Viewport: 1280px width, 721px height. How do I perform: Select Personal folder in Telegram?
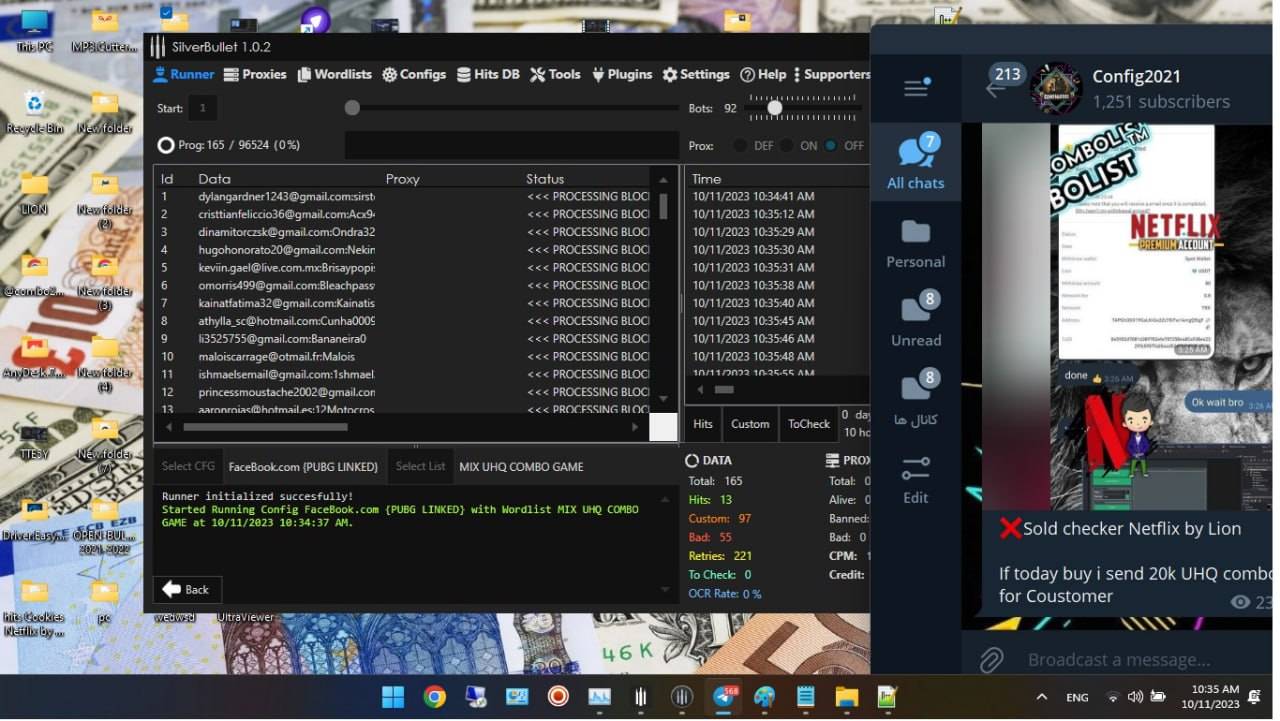916,245
